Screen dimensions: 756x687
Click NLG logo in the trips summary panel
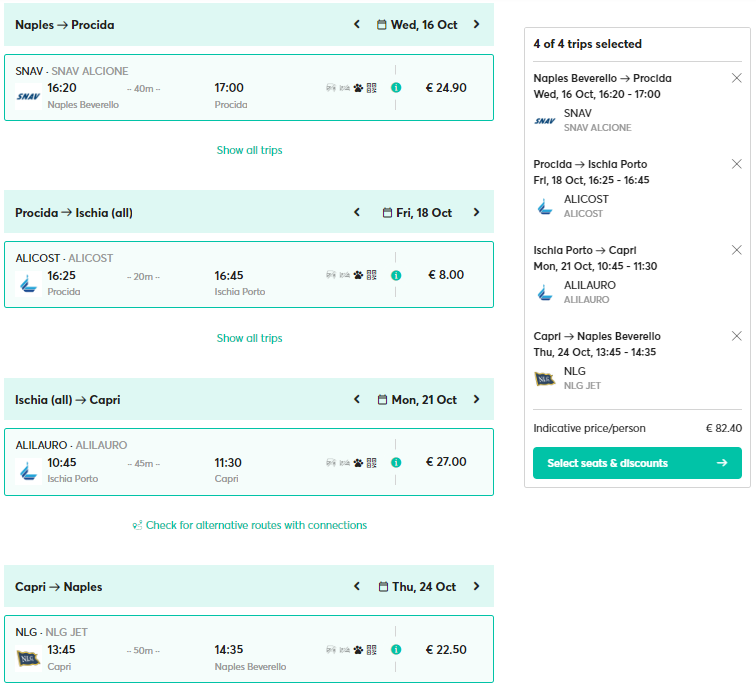click(x=545, y=379)
